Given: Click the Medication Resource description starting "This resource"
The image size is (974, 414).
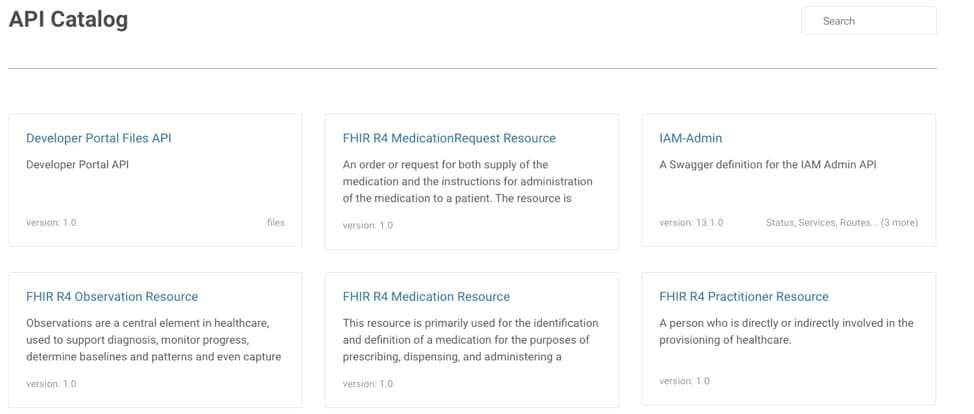Looking at the screenshot, I should 470,340.
